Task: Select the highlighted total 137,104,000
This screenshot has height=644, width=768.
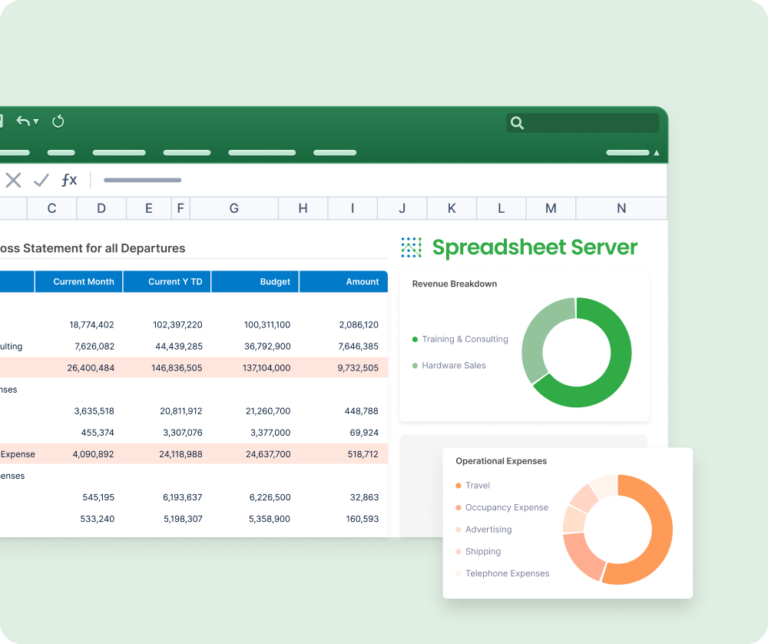Action: [x=266, y=368]
